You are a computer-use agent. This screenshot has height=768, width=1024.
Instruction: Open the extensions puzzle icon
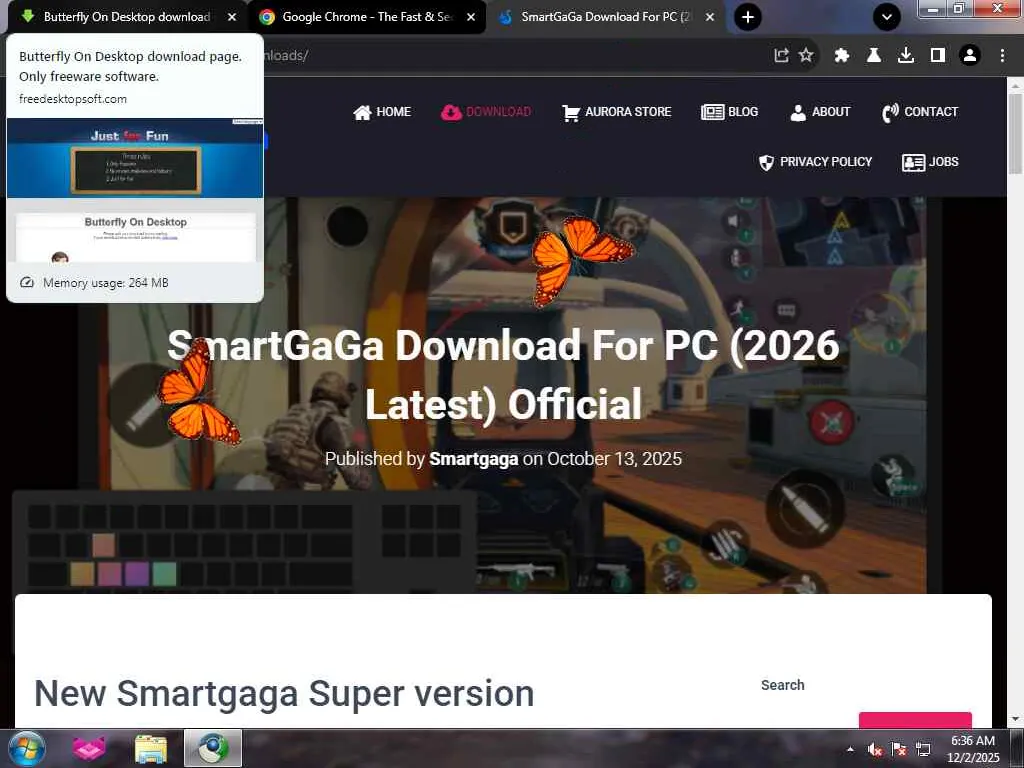(841, 56)
